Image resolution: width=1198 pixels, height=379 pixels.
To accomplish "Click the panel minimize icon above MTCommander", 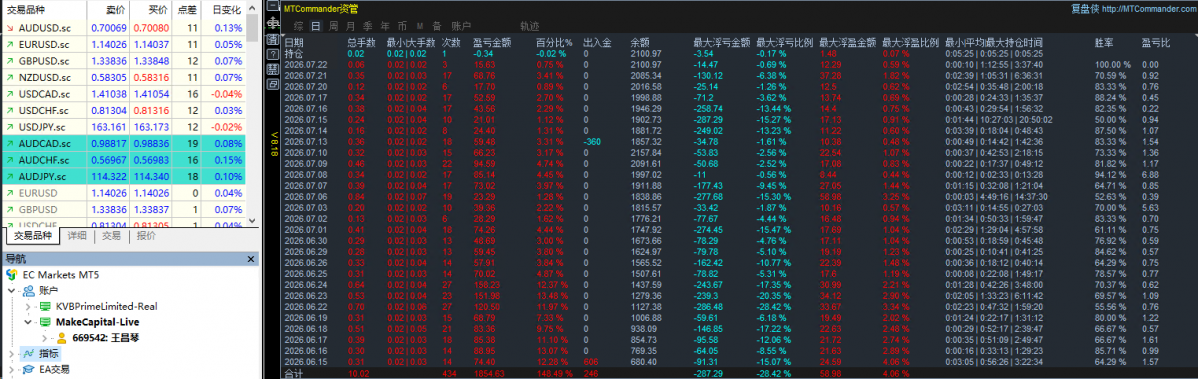I will (273, 5).
